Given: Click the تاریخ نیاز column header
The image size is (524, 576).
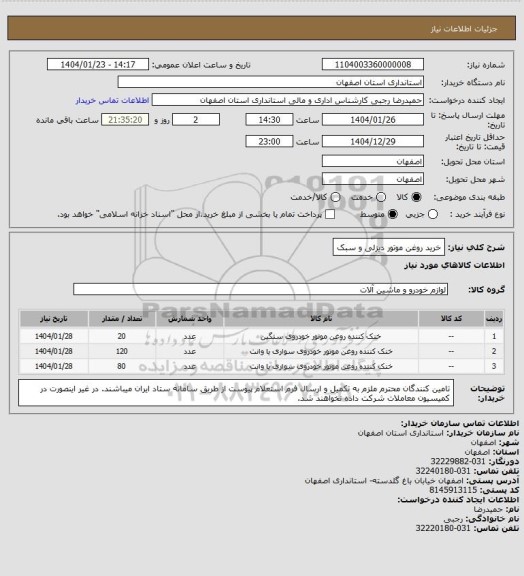Looking at the screenshot, I should (54, 319).
